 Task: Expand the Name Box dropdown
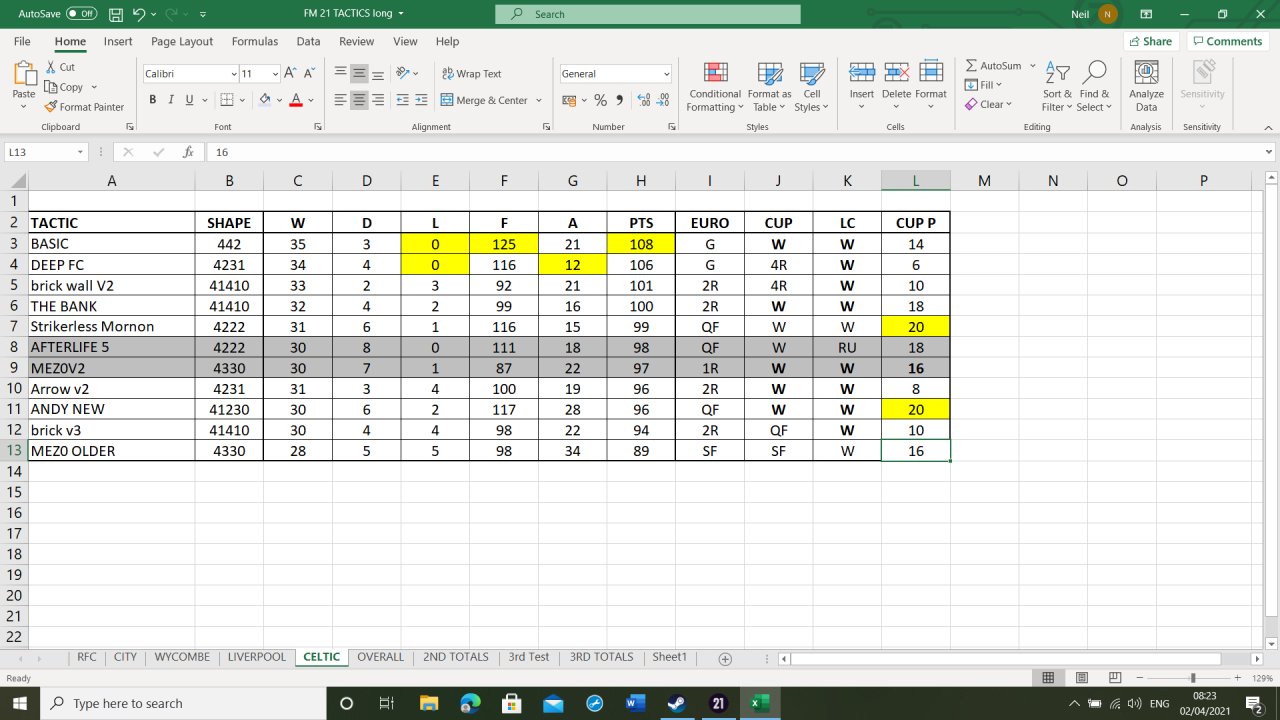point(80,152)
